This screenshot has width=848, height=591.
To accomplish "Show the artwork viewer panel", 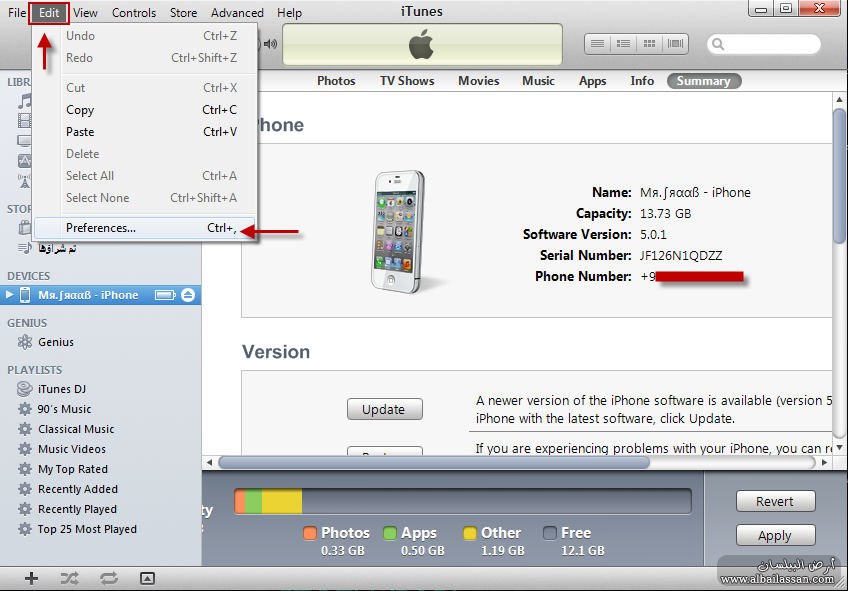I will click(147, 579).
